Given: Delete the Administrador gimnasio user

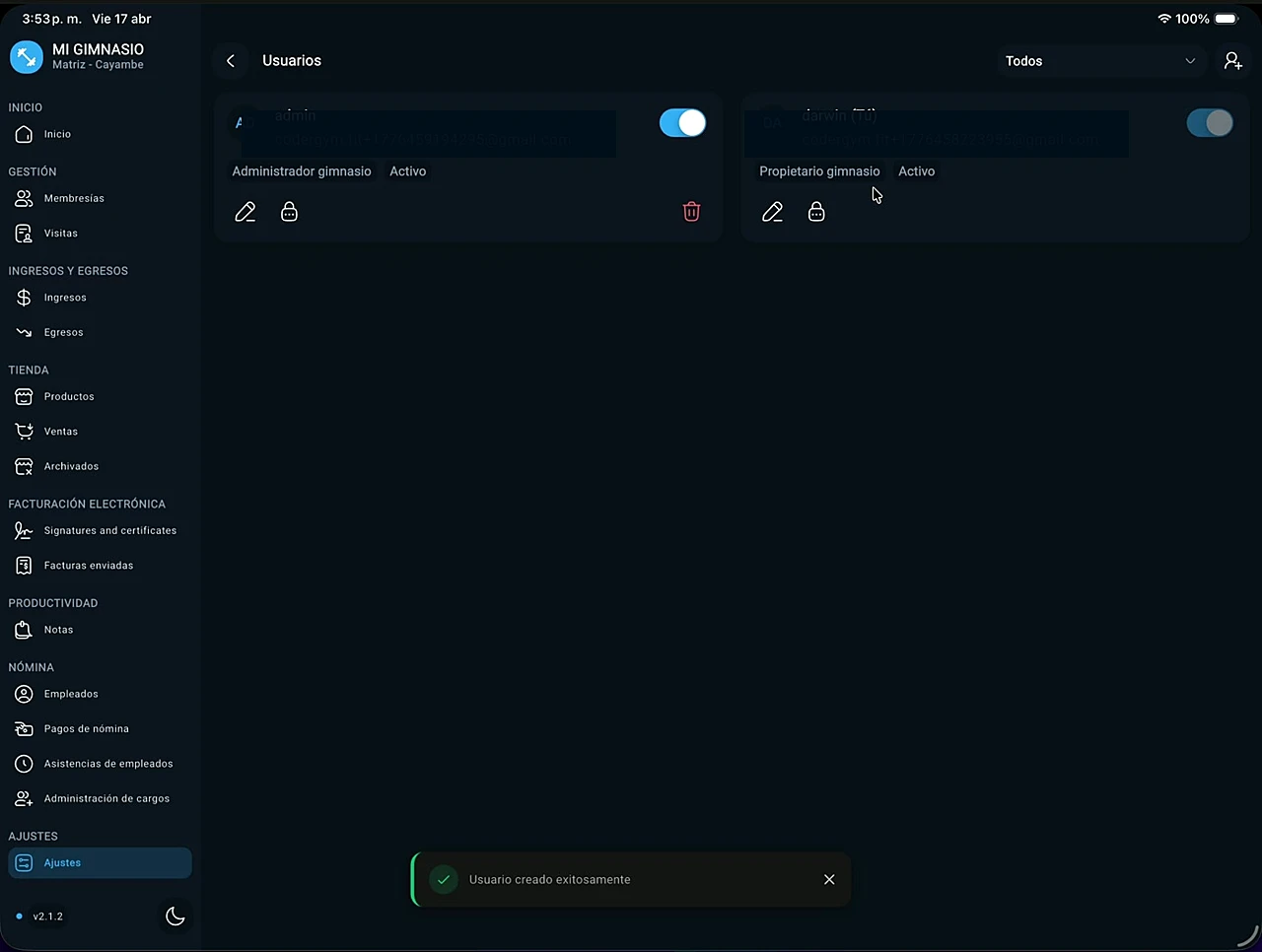Looking at the screenshot, I should pyautogui.click(x=691, y=212).
